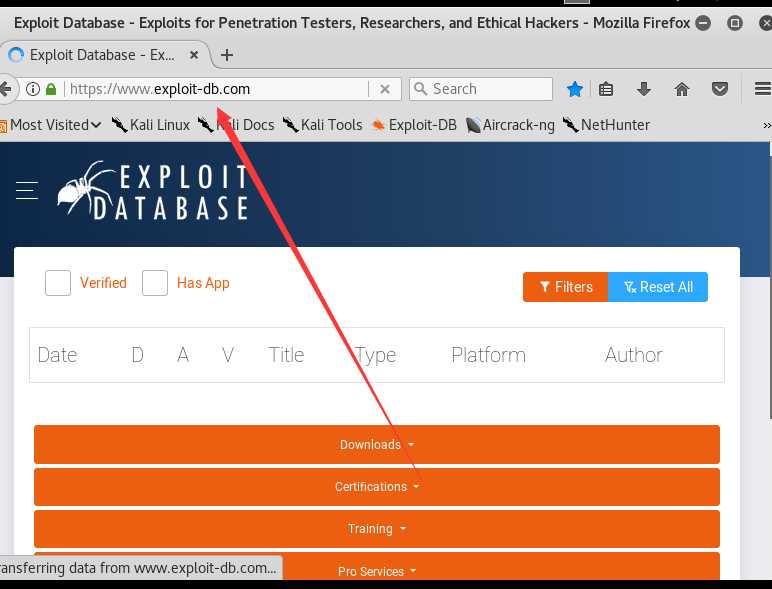Viewport: 772px width, 589px height.
Task: Click the Exploit Database spider logo
Action: point(153,191)
